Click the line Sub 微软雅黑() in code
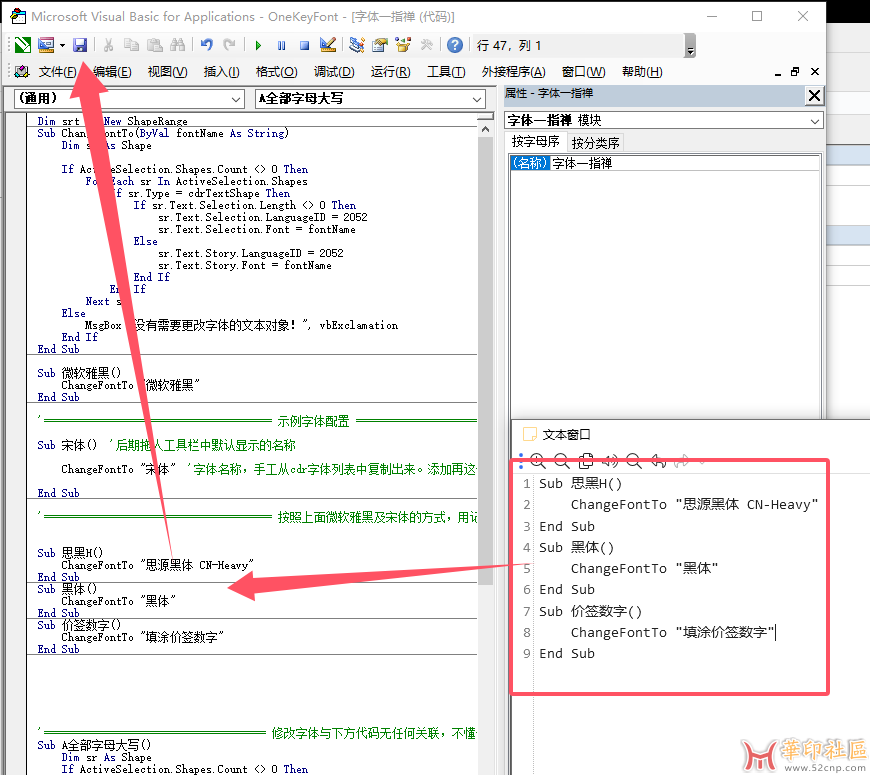 coord(79,373)
